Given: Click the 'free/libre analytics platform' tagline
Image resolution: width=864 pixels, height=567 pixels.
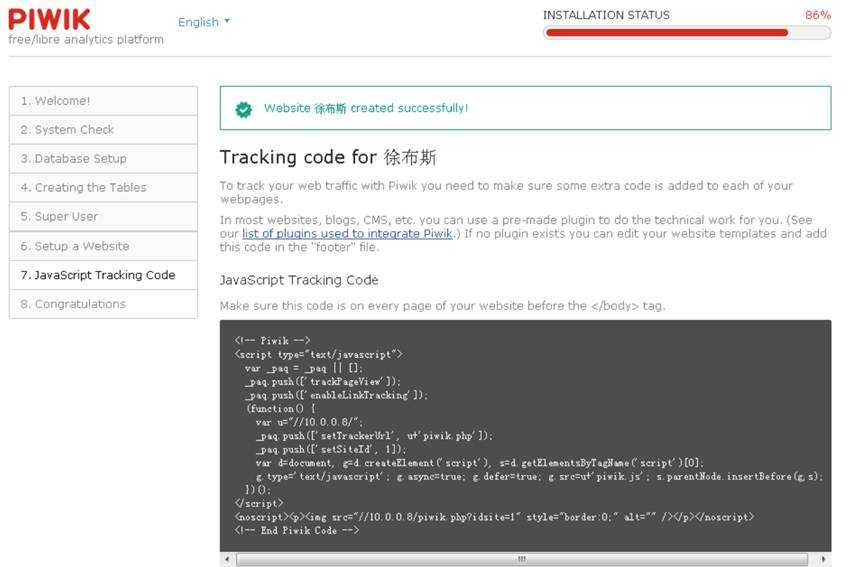Looking at the screenshot, I should tap(86, 40).
